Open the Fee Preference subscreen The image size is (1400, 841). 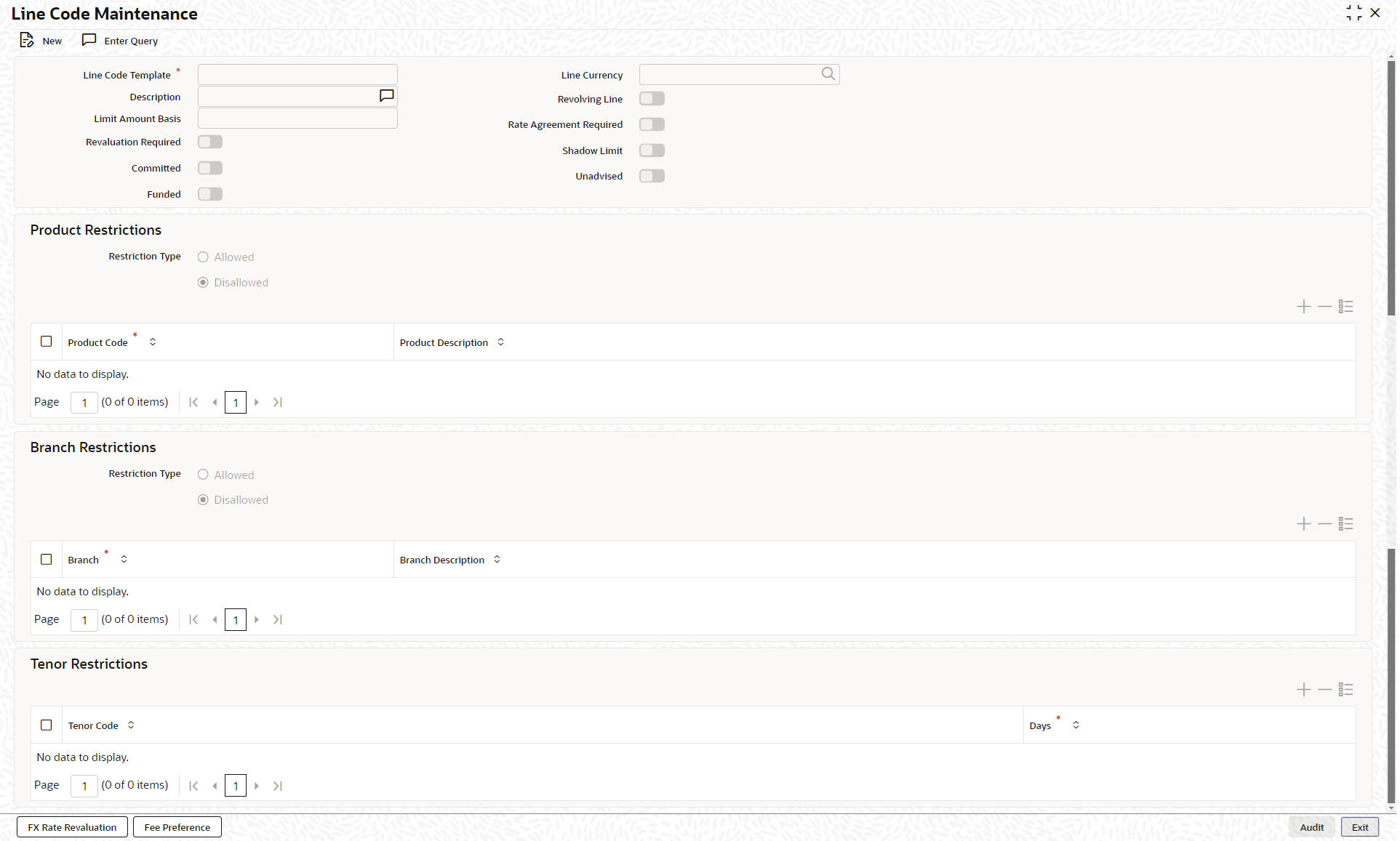coord(177,827)
